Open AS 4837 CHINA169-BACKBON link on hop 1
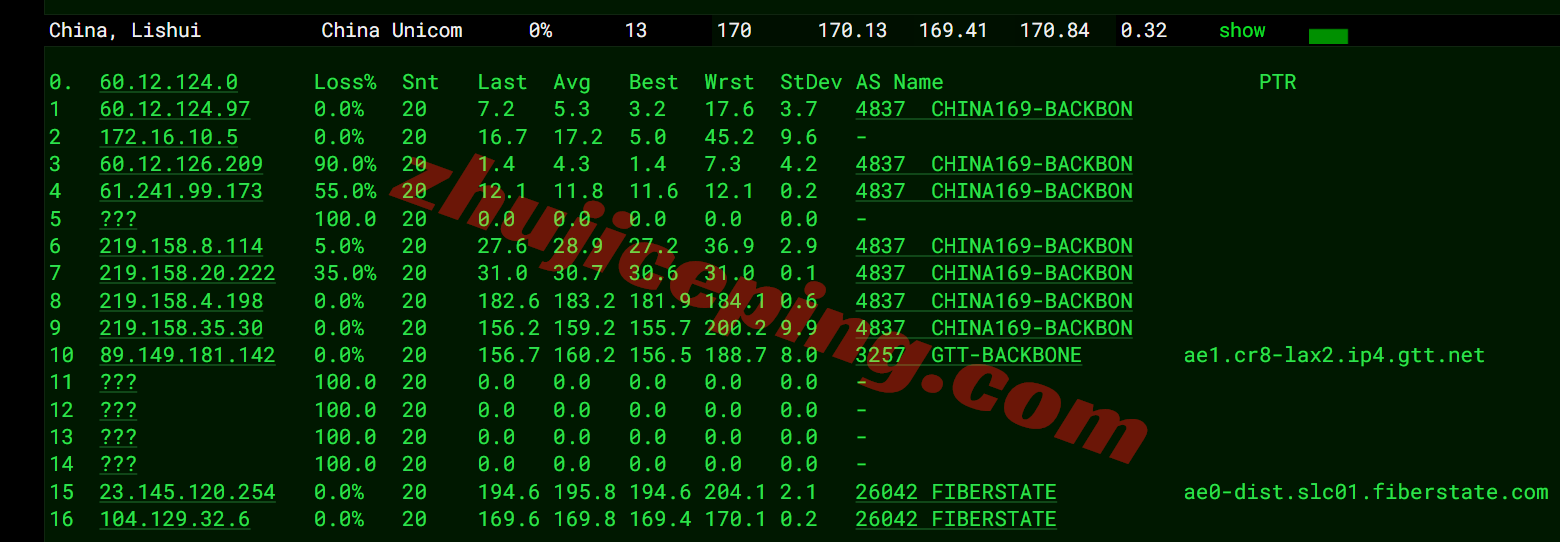Viewport: 1560px width, 542px height. [x=994, y=109]
